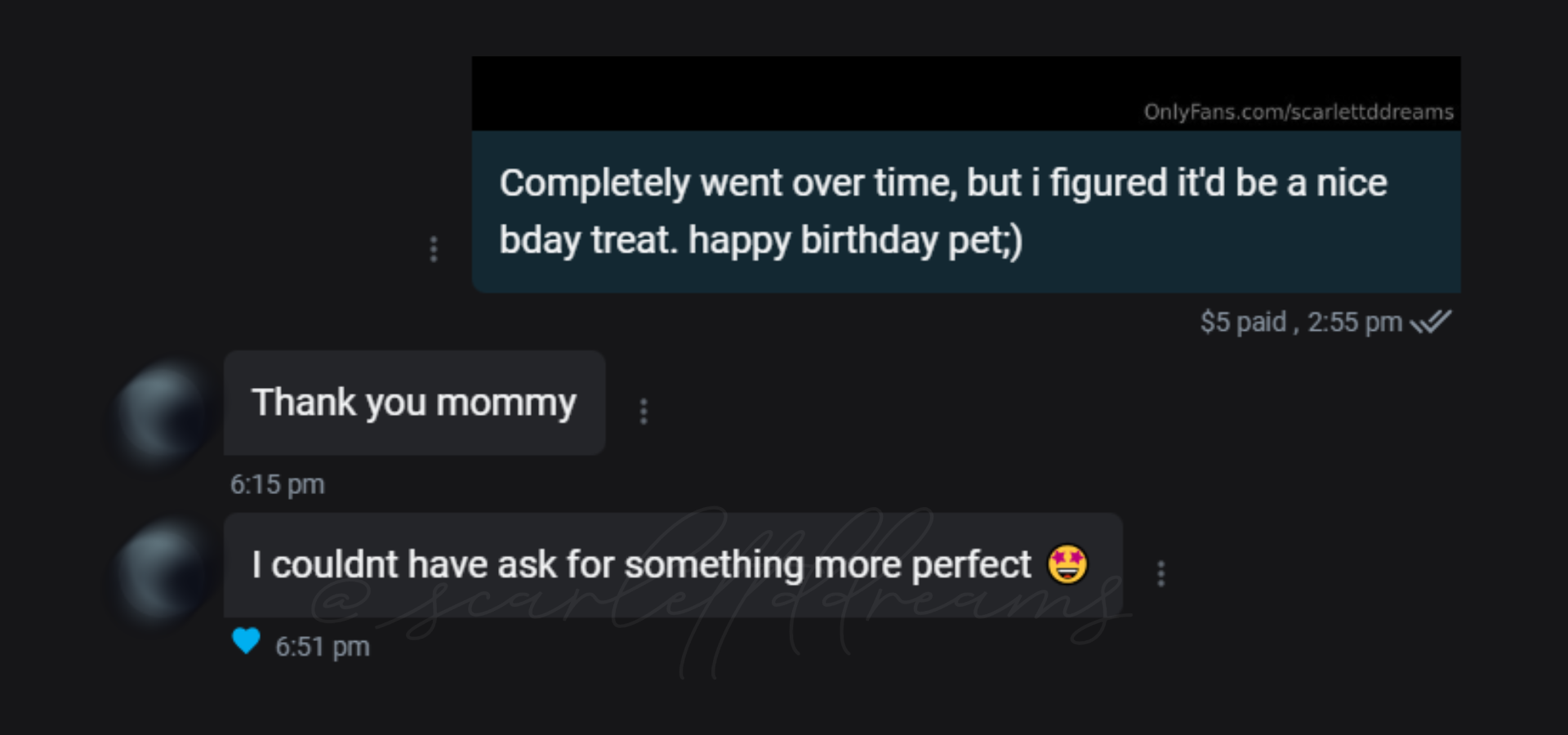The image size is (1568, 735).
Task: Open three-dot menu next to Thank you mommy
Action: 644,412
